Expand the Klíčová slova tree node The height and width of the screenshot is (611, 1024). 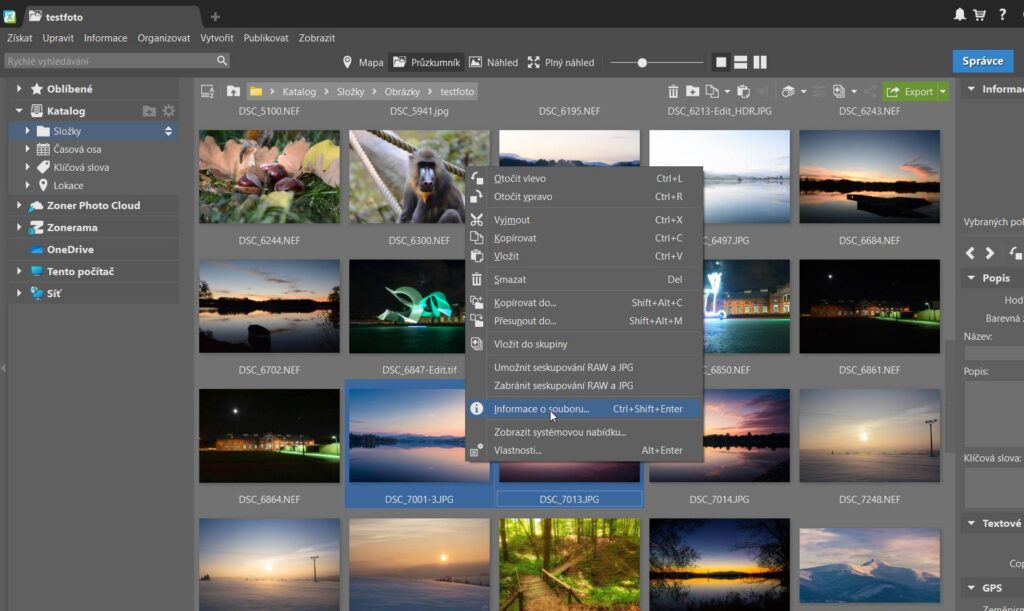pyautogui.click(x=27, y=167)
